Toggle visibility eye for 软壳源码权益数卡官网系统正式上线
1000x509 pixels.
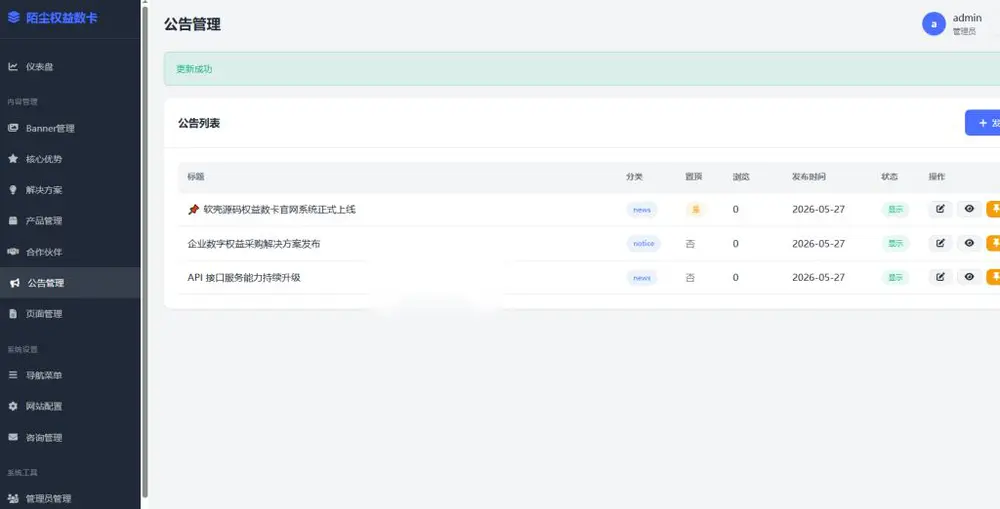click(x=969, y=209)
